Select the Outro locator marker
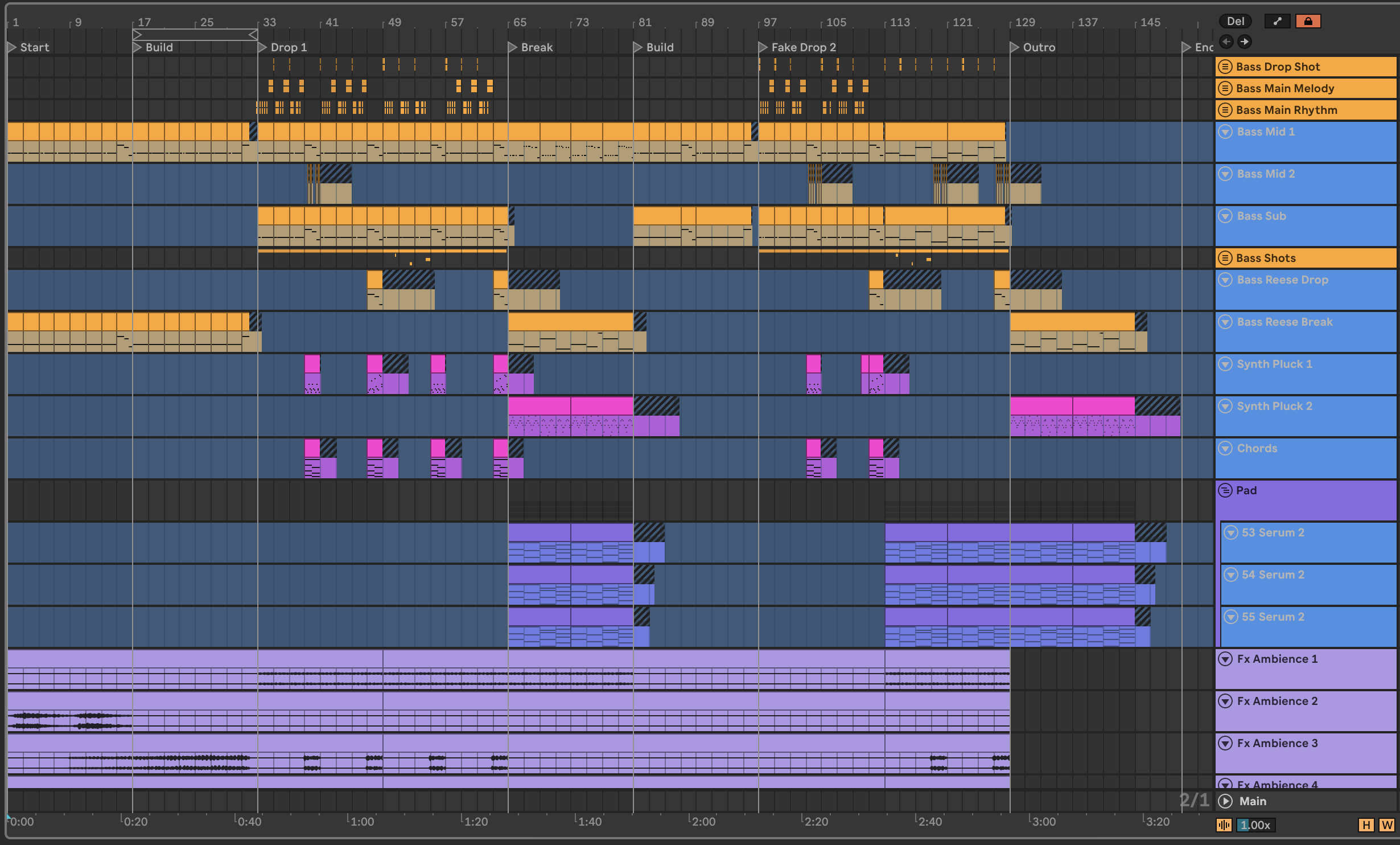The image size is (1400, 845). click(1015, 47)
